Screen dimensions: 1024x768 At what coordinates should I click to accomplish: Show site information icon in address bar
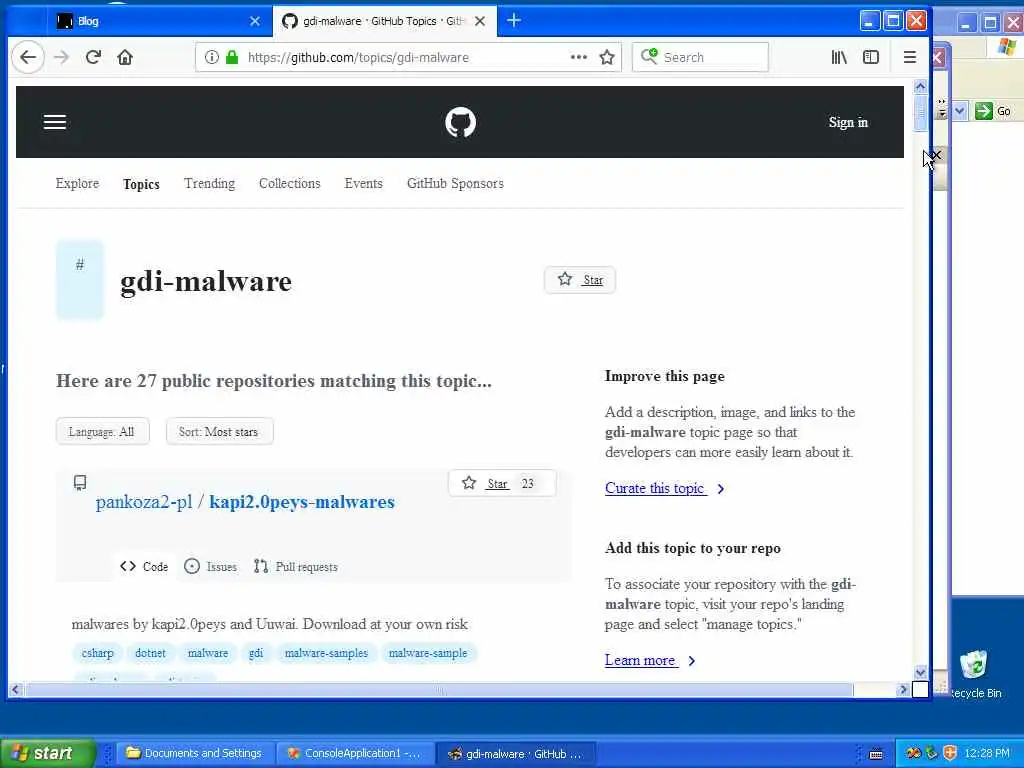click(x=212, y=57)
